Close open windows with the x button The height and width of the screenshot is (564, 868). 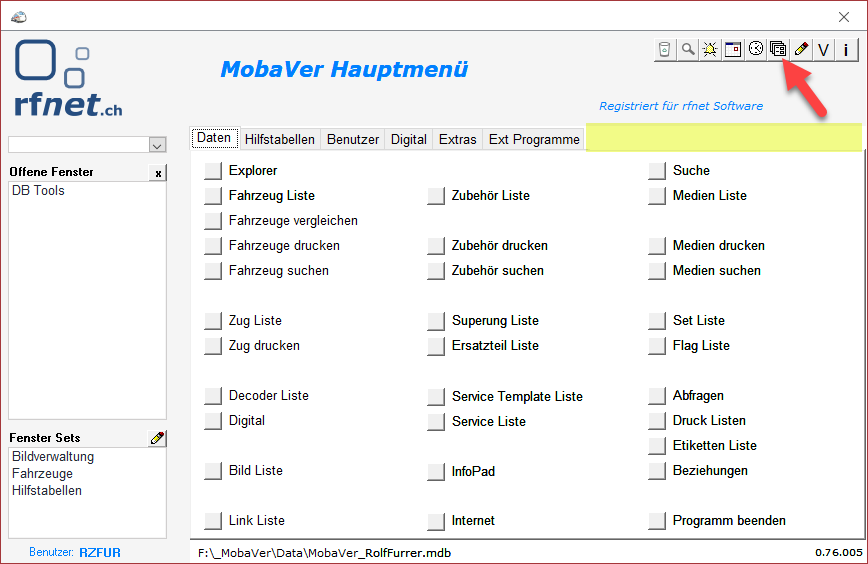(158, 173)
